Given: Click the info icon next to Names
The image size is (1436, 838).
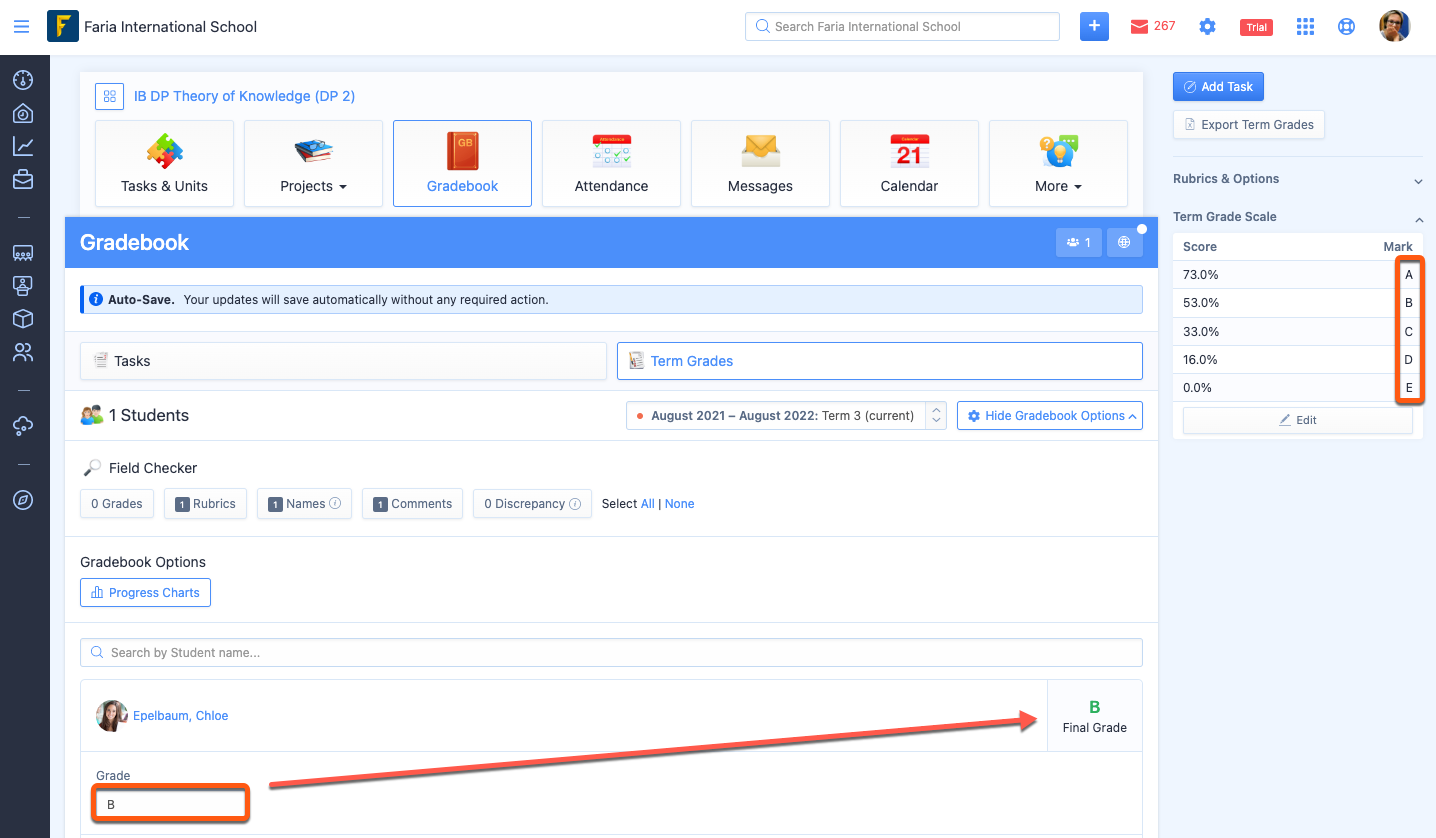Looking at the screenshot, I should pyautogui.click(x=335, y=504).
